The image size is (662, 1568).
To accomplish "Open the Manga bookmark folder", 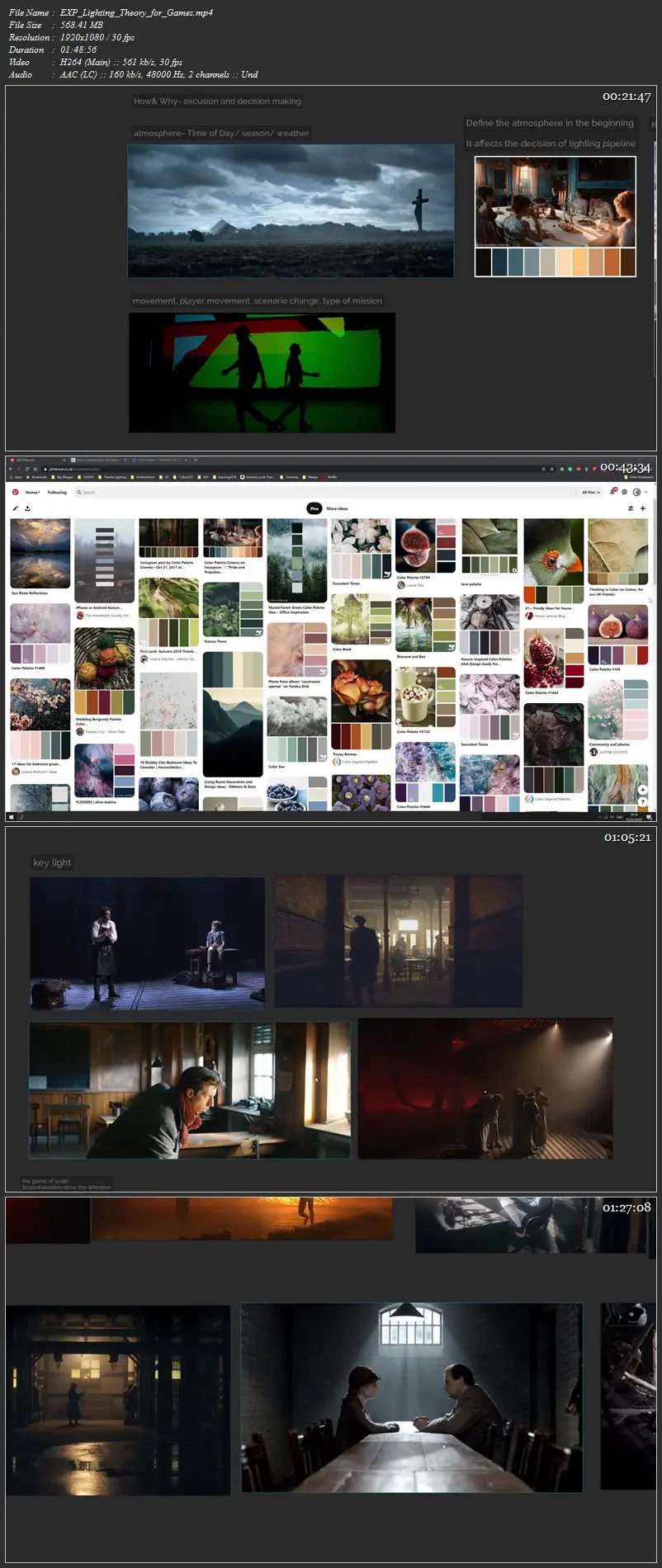I will coord(311,477).
